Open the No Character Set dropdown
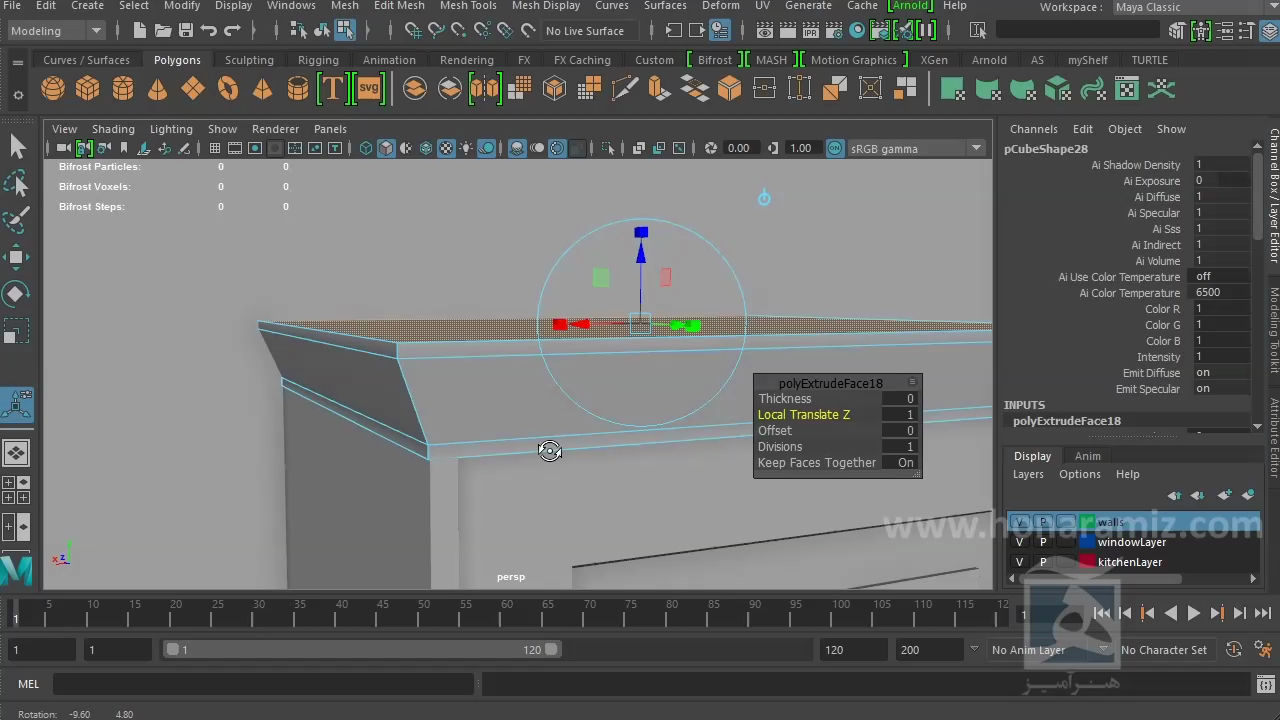 (x=1164, y=650)
